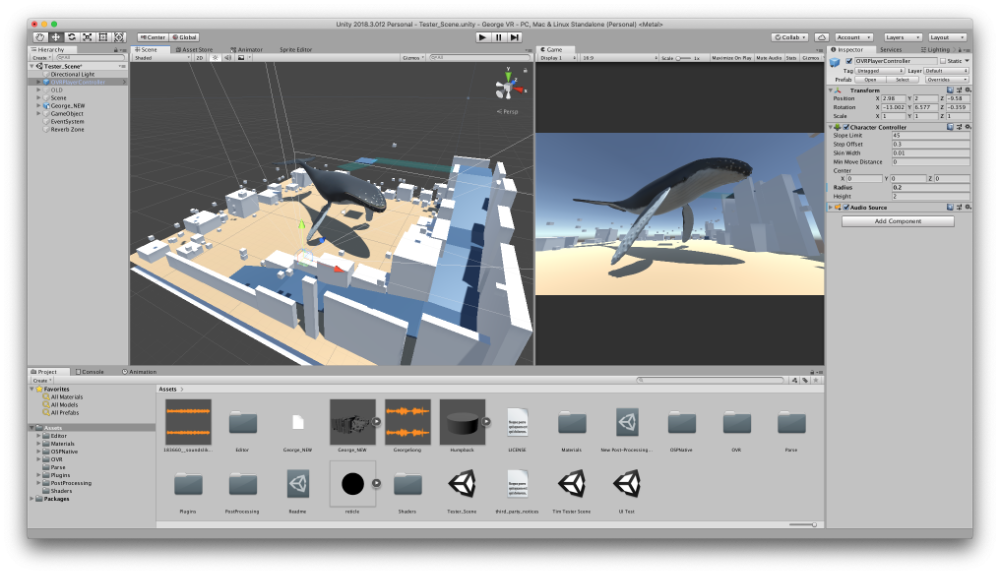Select the Move tool in the toolbar

pyautogui.click(x=56, y=37)
